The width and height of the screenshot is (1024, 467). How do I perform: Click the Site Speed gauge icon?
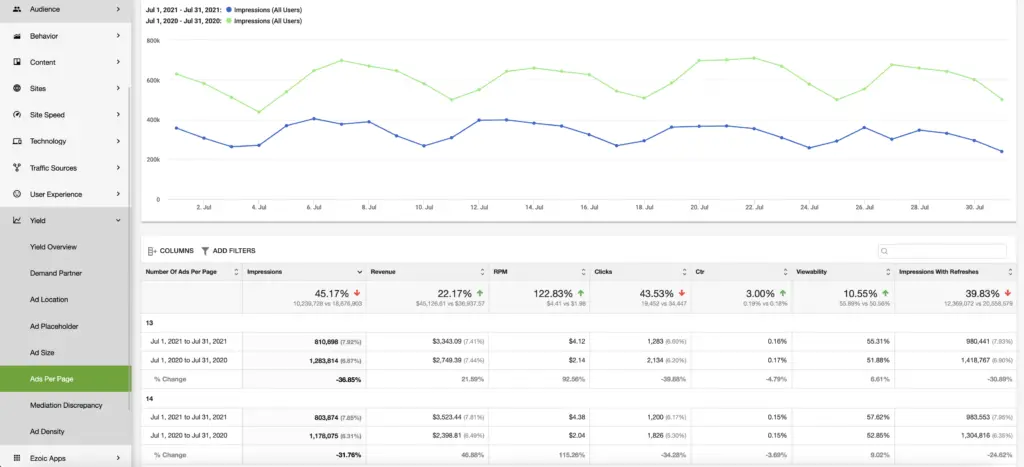pos(17,114)
